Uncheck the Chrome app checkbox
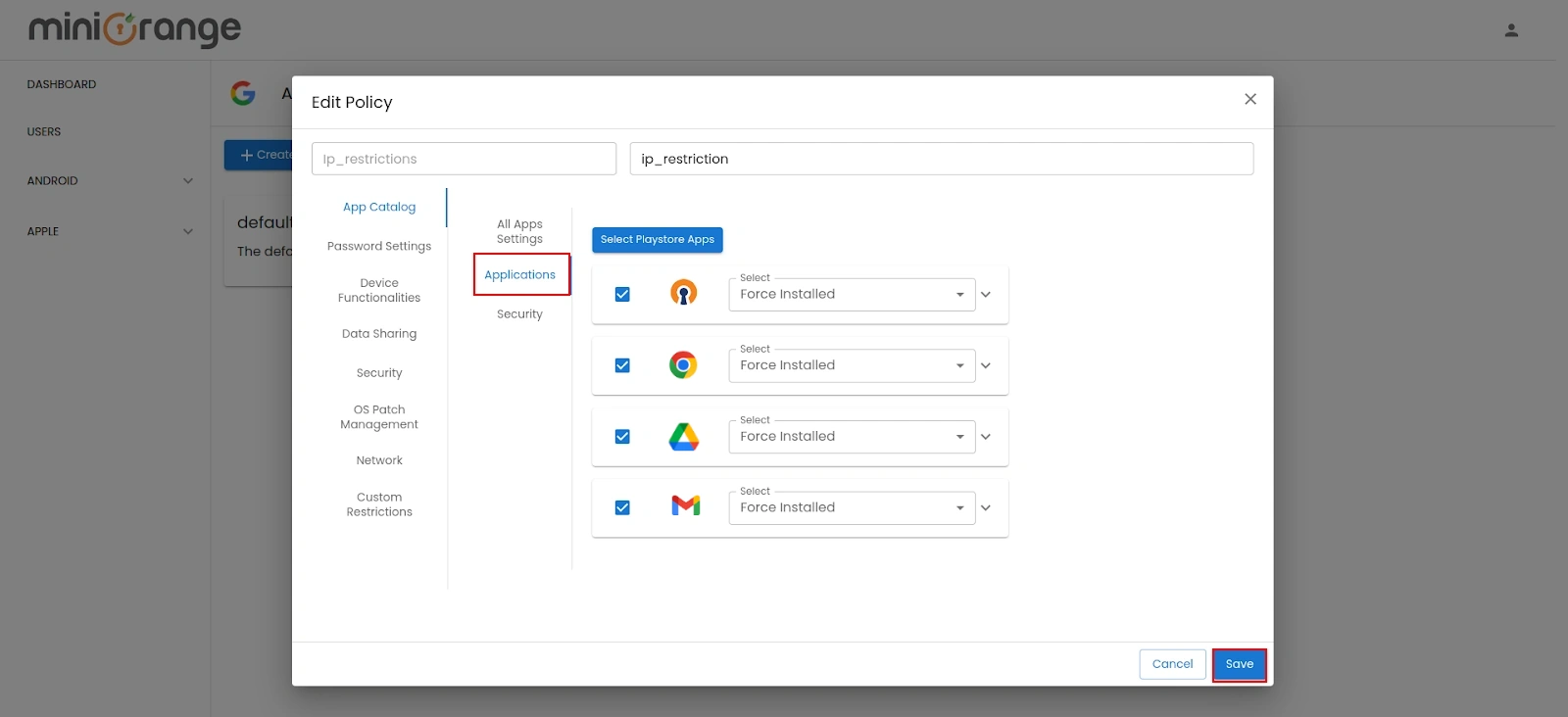The height and width of the screenshot is (717, 1568). 622,365
